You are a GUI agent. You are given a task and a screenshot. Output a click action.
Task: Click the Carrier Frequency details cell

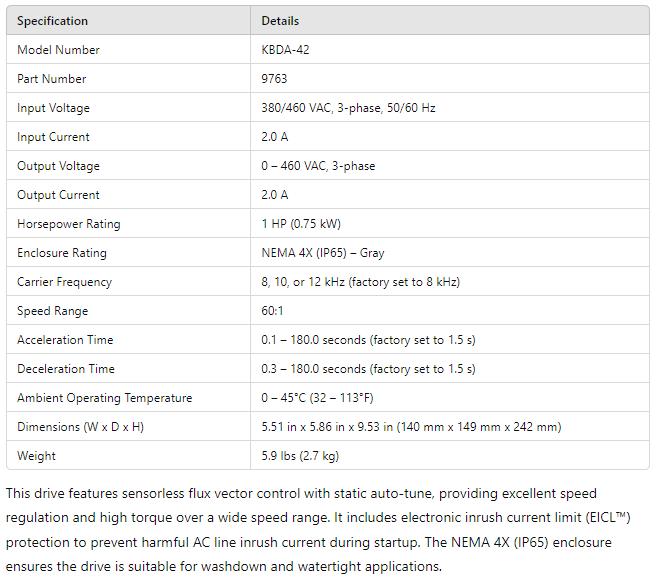point(360,282)
